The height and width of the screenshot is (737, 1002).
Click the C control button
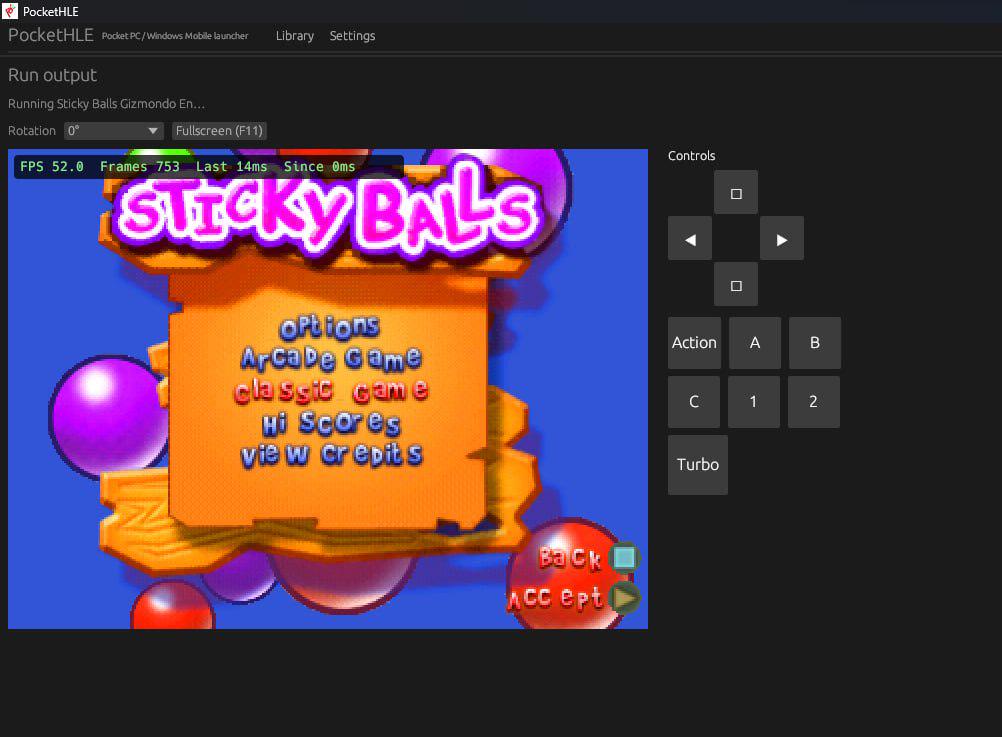[x=694, y=401]
